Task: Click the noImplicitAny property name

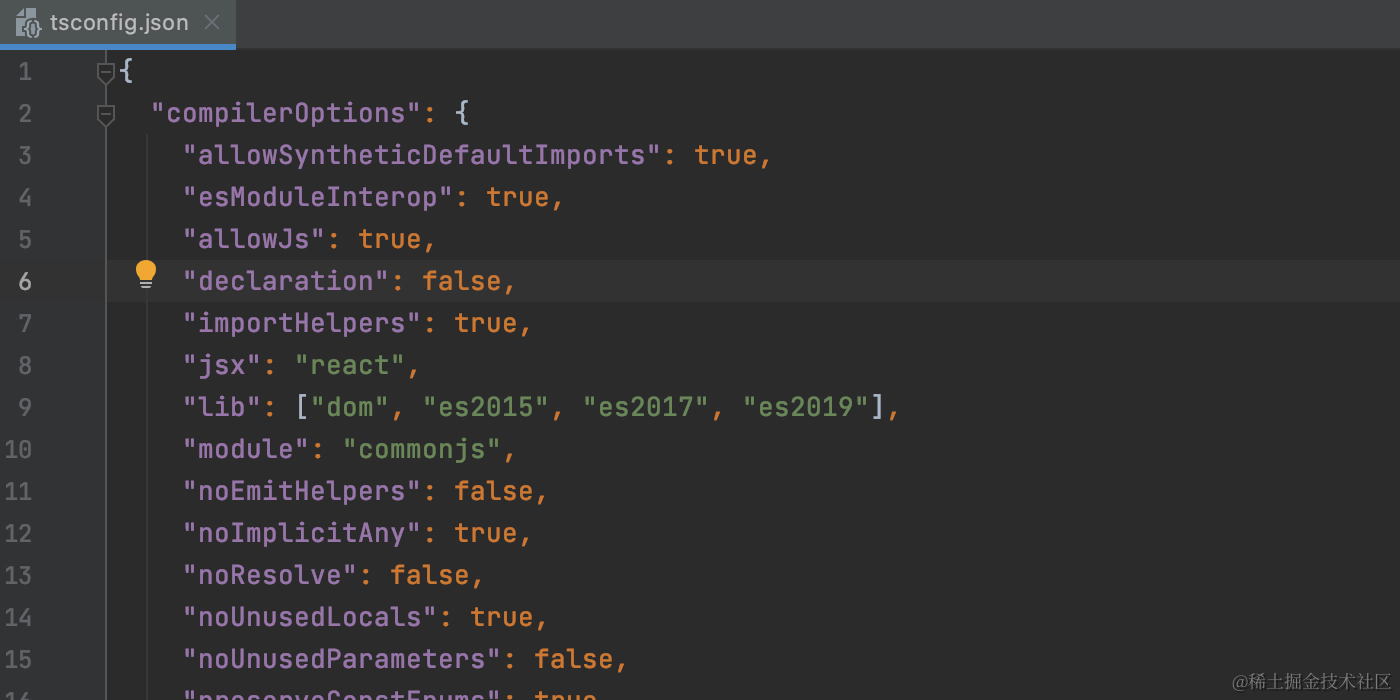Action: pos(300,533)
